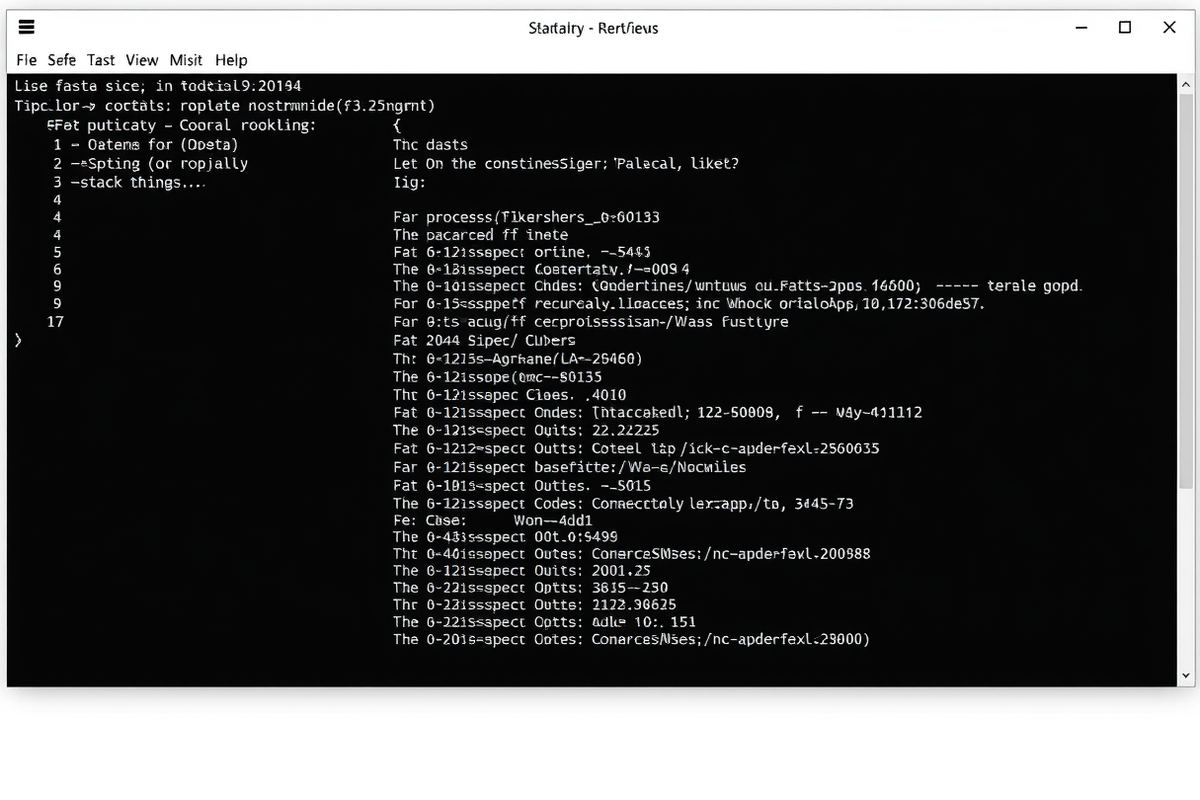
Task: Click the line ending "Outtes. -_5015"
Action: tap(521, 485)
